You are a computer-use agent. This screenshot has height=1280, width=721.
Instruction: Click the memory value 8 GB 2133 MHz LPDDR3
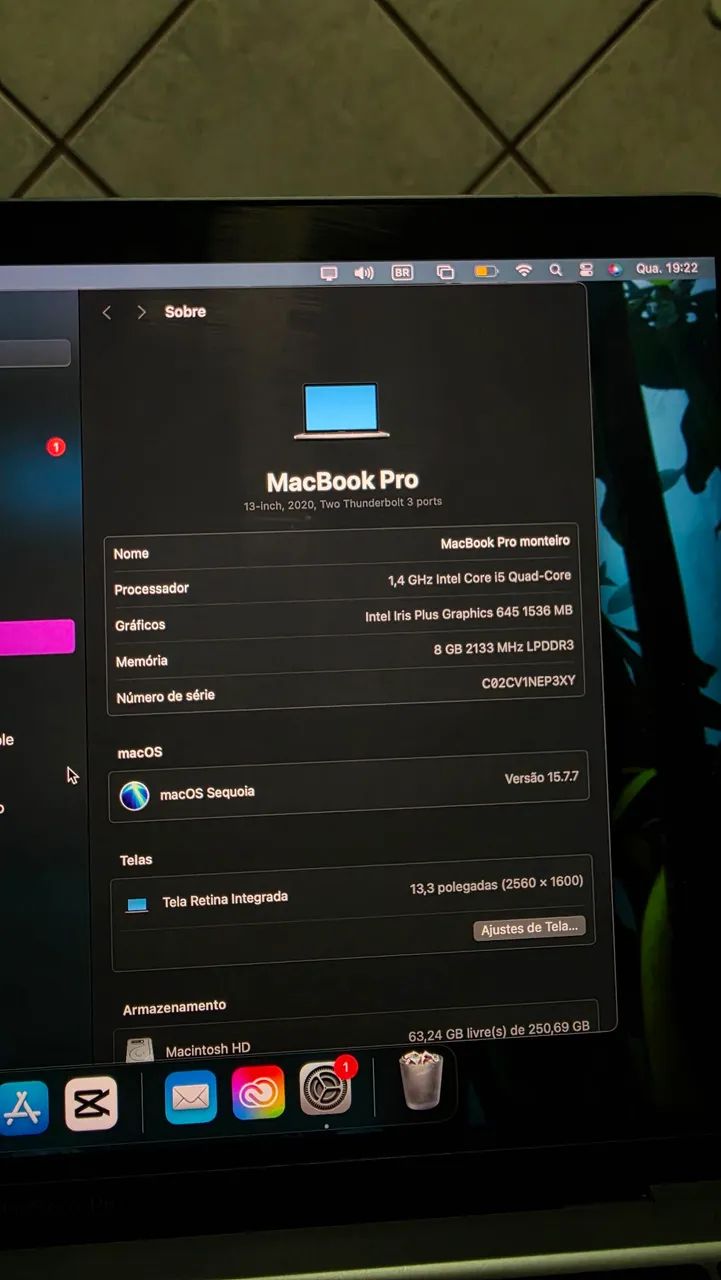tap(504, 647)
